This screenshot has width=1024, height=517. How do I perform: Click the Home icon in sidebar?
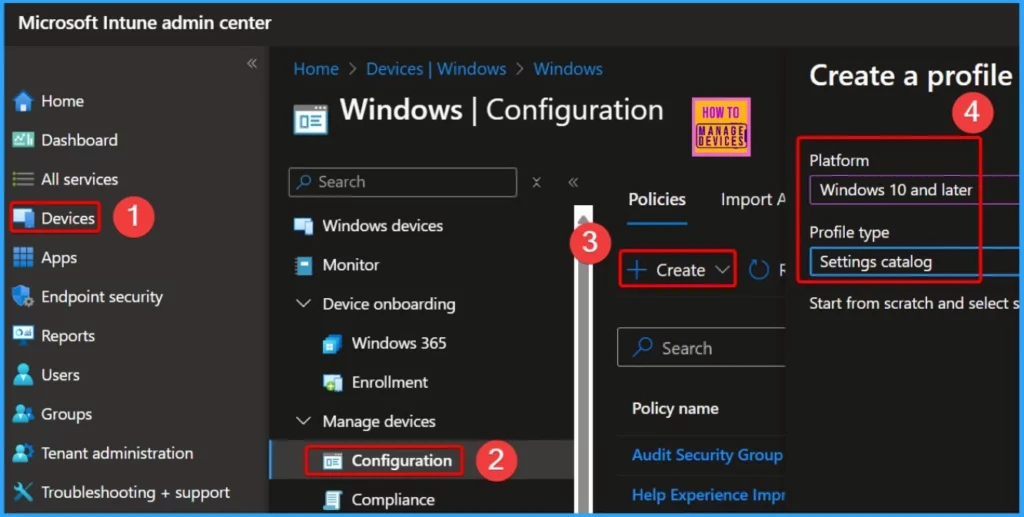(x=24, y=101)
